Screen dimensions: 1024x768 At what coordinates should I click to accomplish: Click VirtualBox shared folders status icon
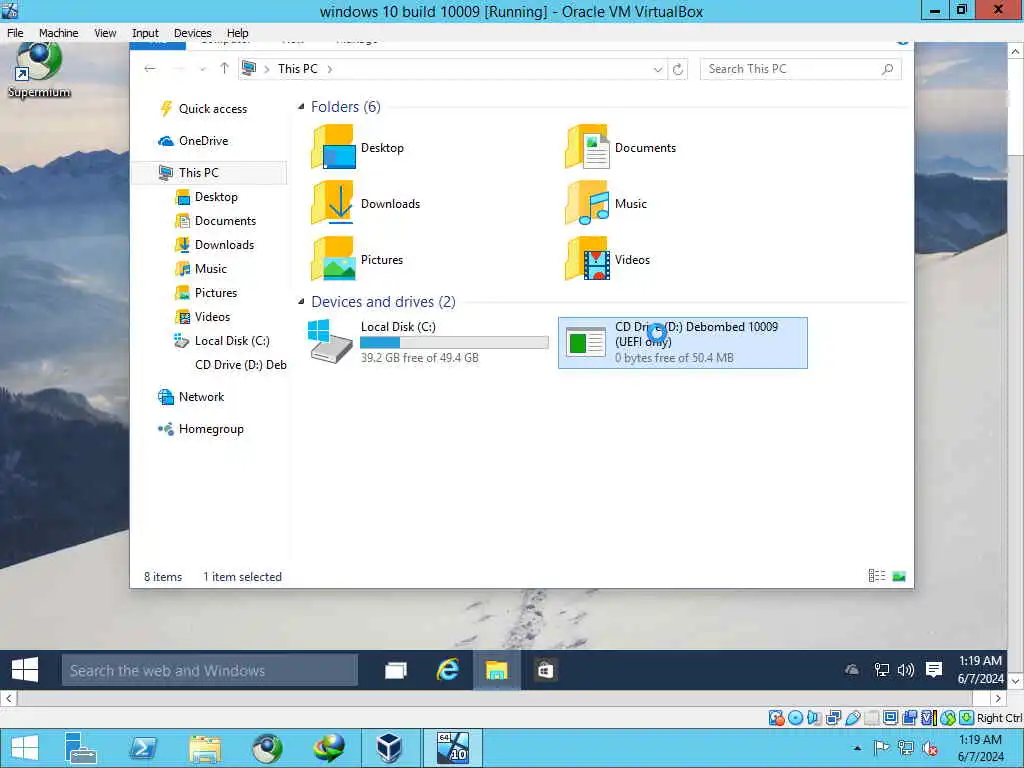[871, 718]
